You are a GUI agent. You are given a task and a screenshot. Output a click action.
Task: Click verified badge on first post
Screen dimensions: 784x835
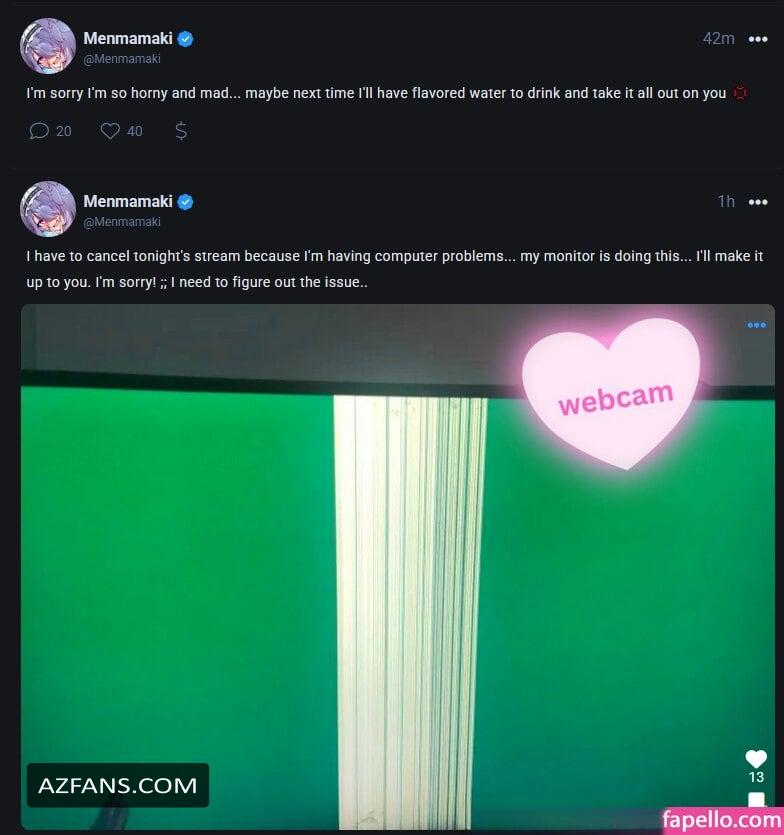point(185,39)
